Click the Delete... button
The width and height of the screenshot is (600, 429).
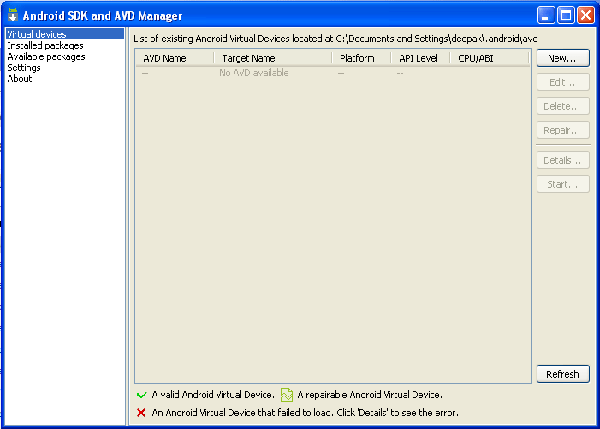562,106
